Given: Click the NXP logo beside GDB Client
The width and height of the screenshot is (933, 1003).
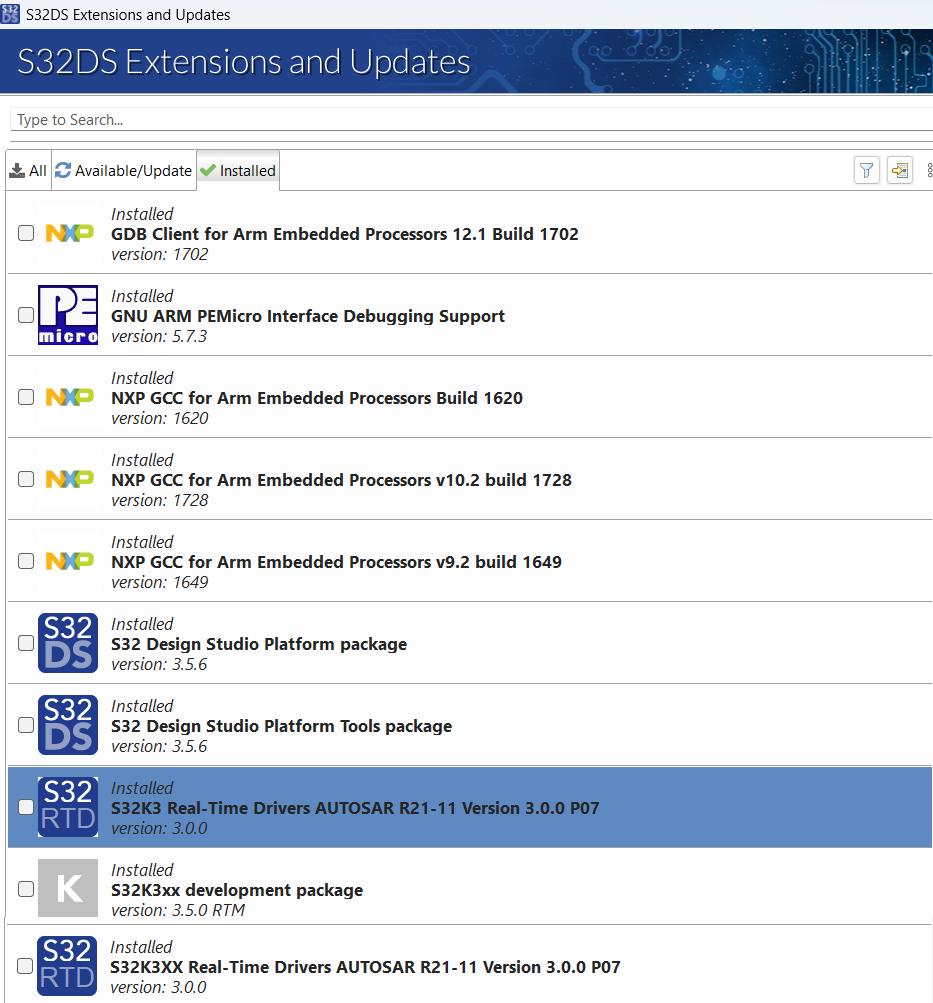Looking at the screenshot, I should pos(67,232).
